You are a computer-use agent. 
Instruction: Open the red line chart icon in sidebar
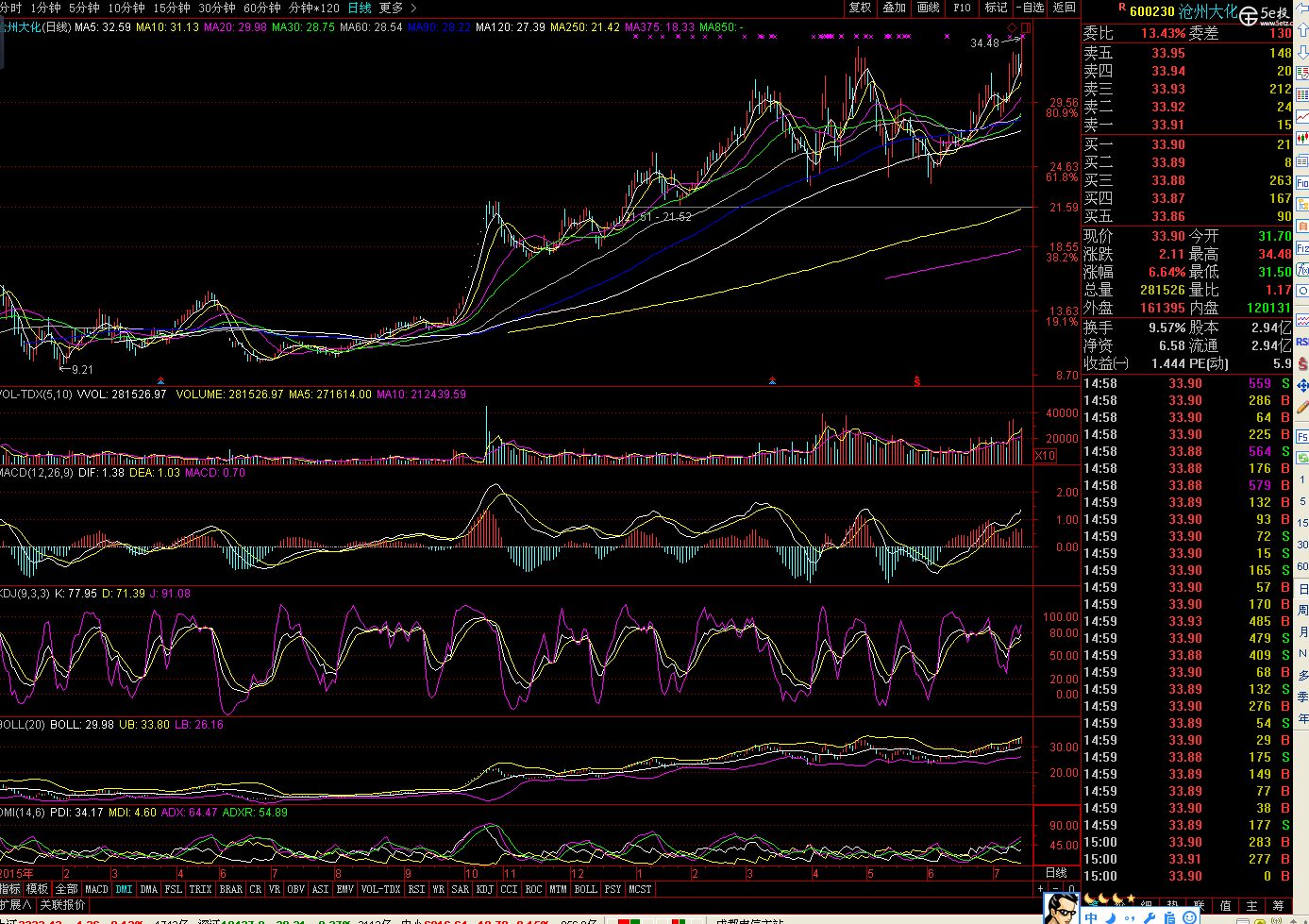(1302, 115)
